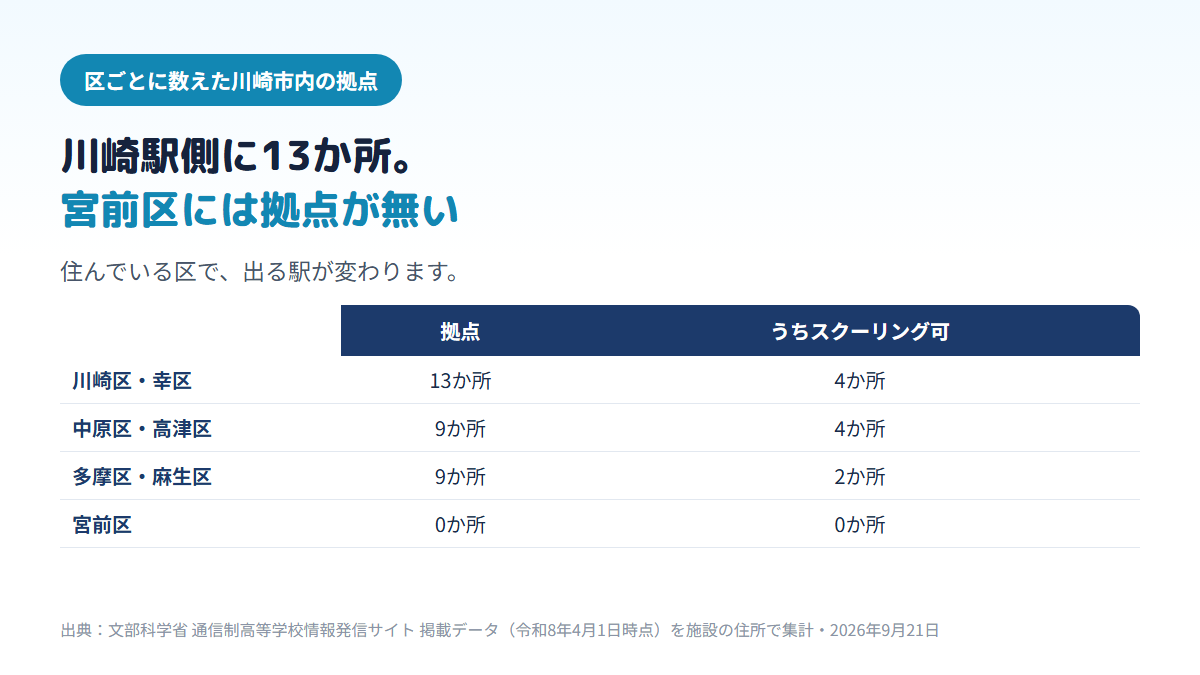Select the headline 川崎駅側に13か所。
The height and width of the screenshot is (675, 1200).
pos(238,157)
